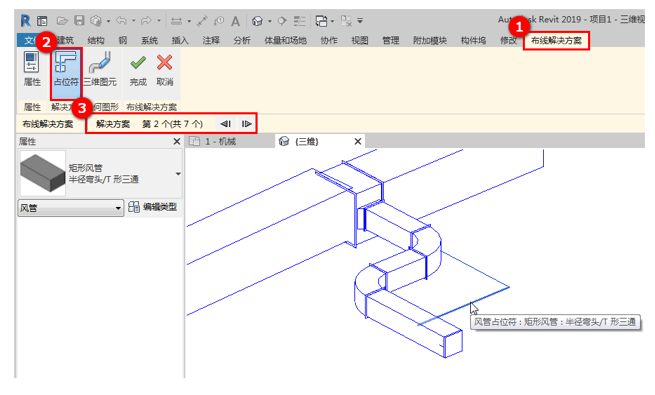Image resolution: width=655 pixels, height=395 pixels.
Task: Open the undo history dropdown arrow
Action: pos(134,20)
